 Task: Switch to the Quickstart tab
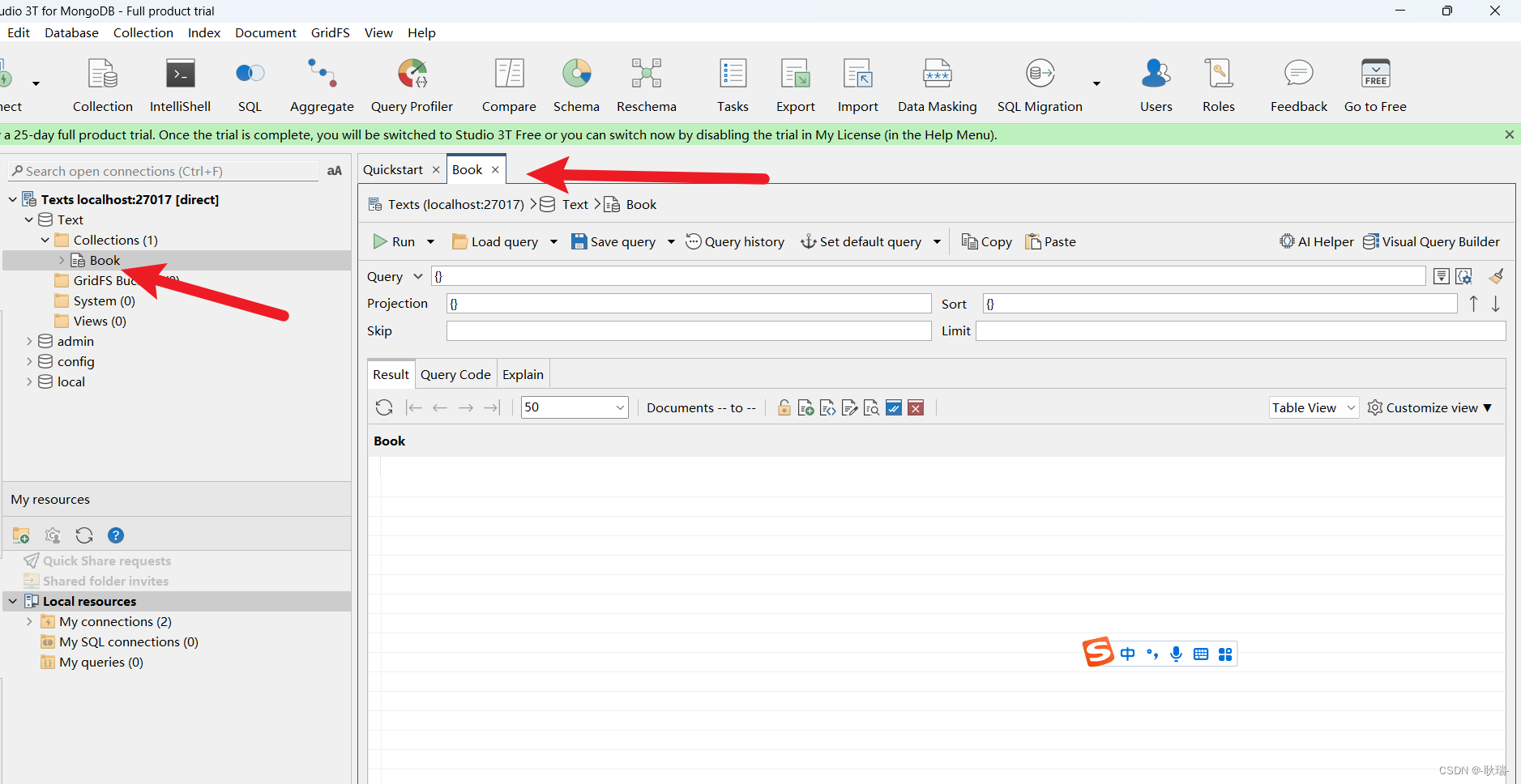393,169
